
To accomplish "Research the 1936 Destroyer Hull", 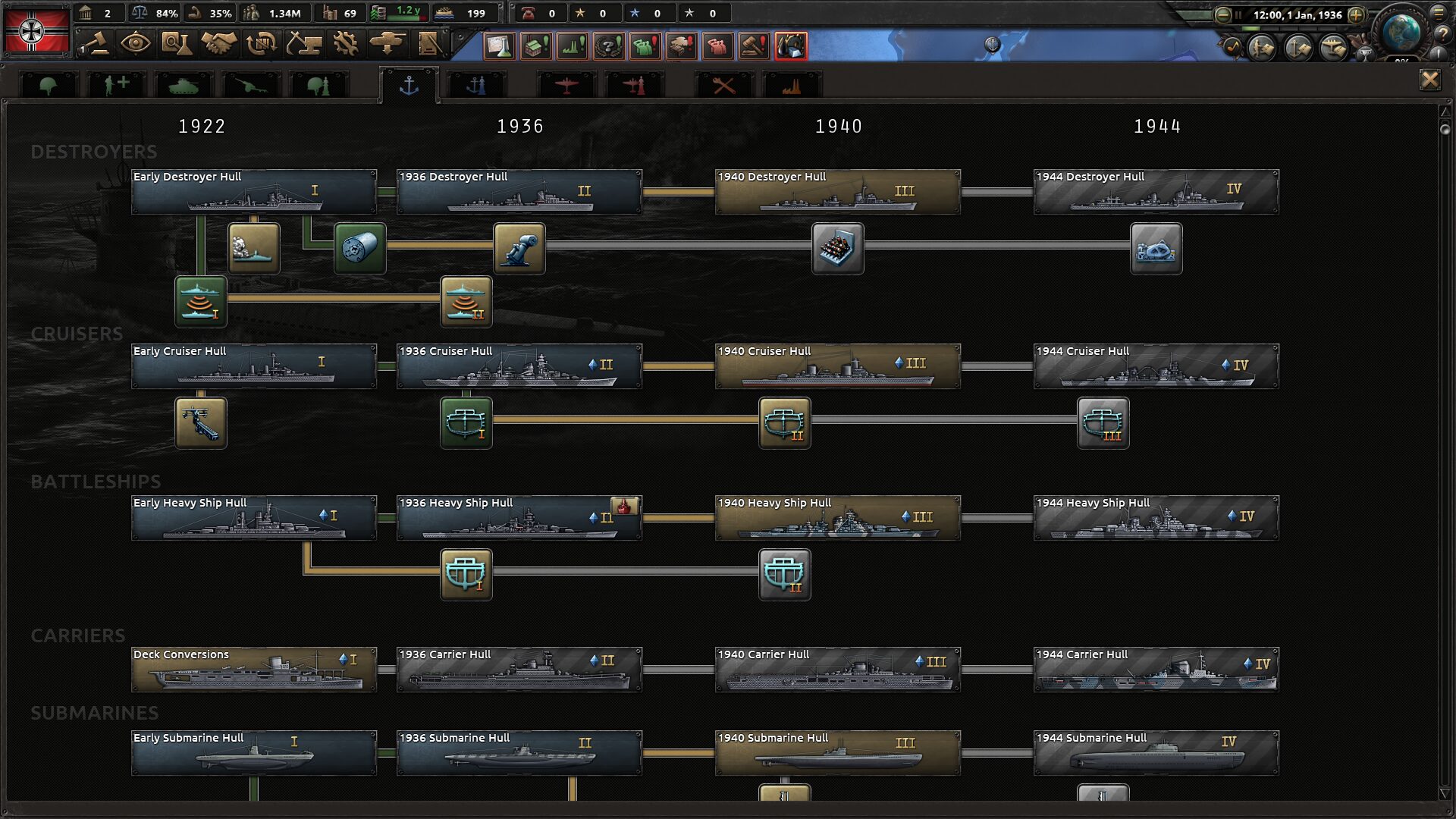I will 519,191.
